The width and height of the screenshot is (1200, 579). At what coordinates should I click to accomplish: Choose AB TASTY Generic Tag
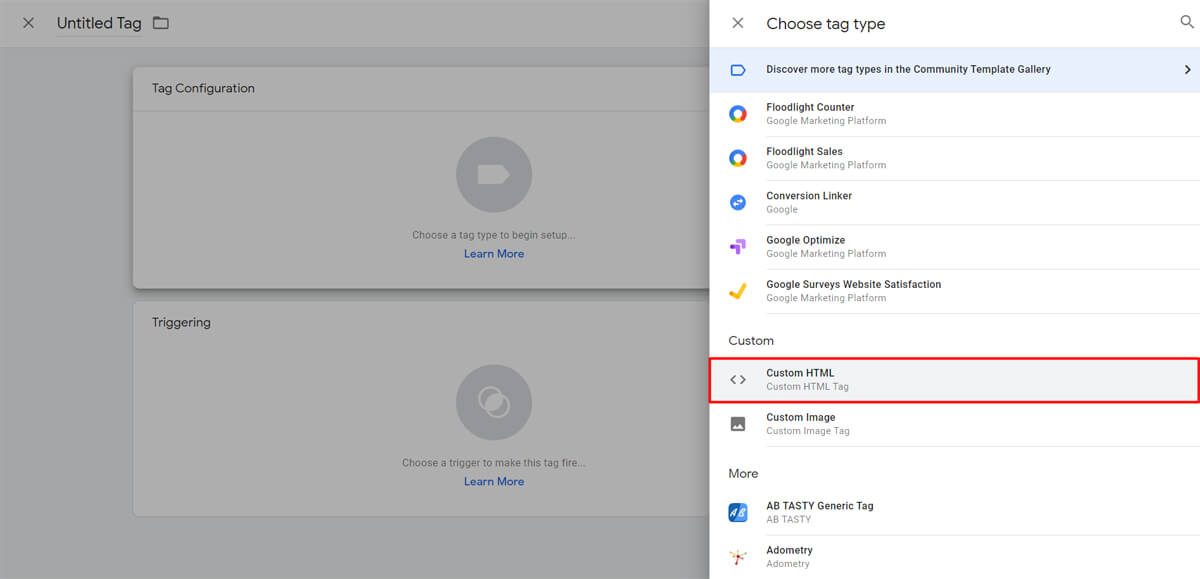[955, 512]
